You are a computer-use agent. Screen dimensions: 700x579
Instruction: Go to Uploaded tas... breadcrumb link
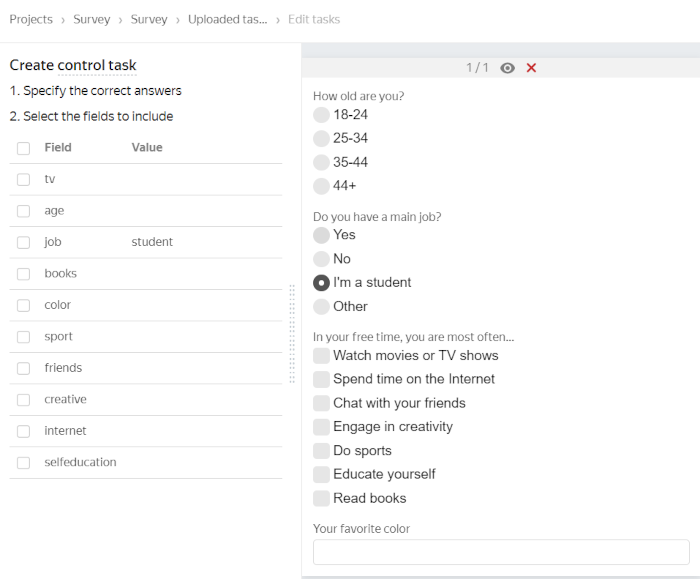point(228,19)
